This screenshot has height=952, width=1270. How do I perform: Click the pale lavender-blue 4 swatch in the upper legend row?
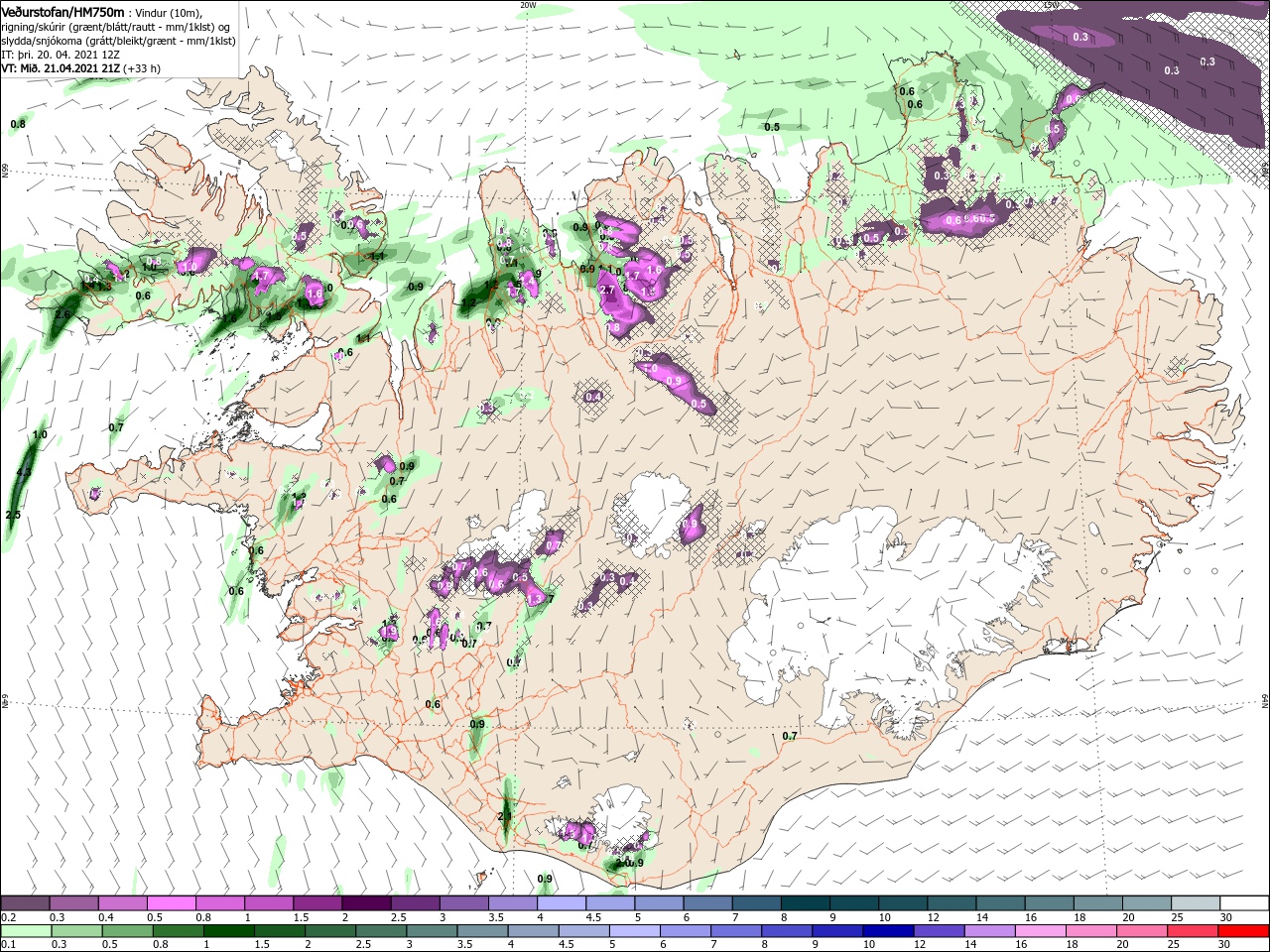coord(561,903)
